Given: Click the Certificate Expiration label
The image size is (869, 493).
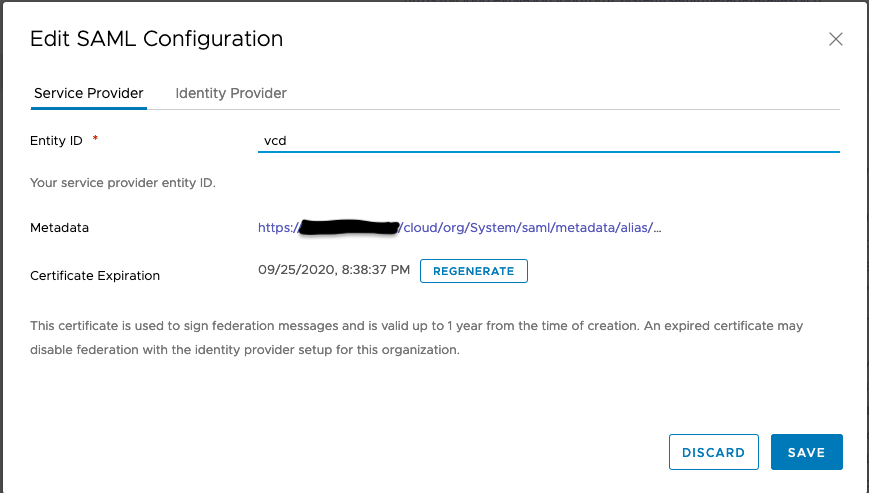Looking at the screenshot, I should click(95, 275).
